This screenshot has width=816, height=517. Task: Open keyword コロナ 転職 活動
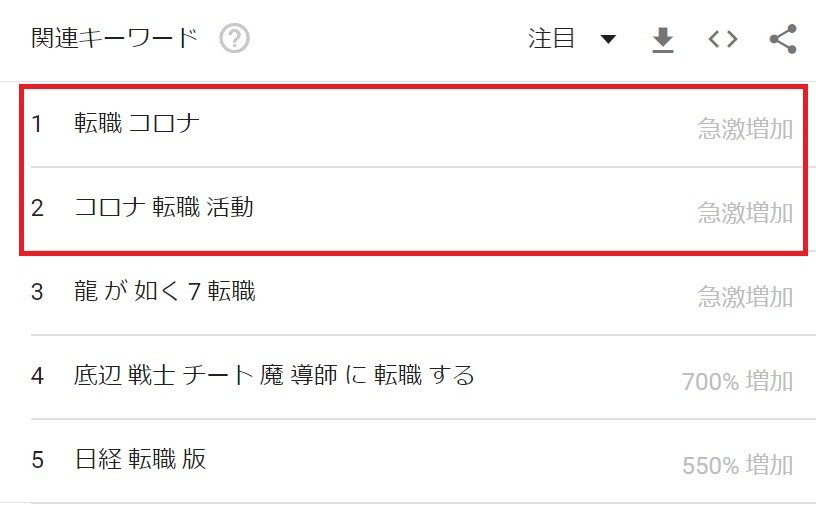(x=164, y=207)
